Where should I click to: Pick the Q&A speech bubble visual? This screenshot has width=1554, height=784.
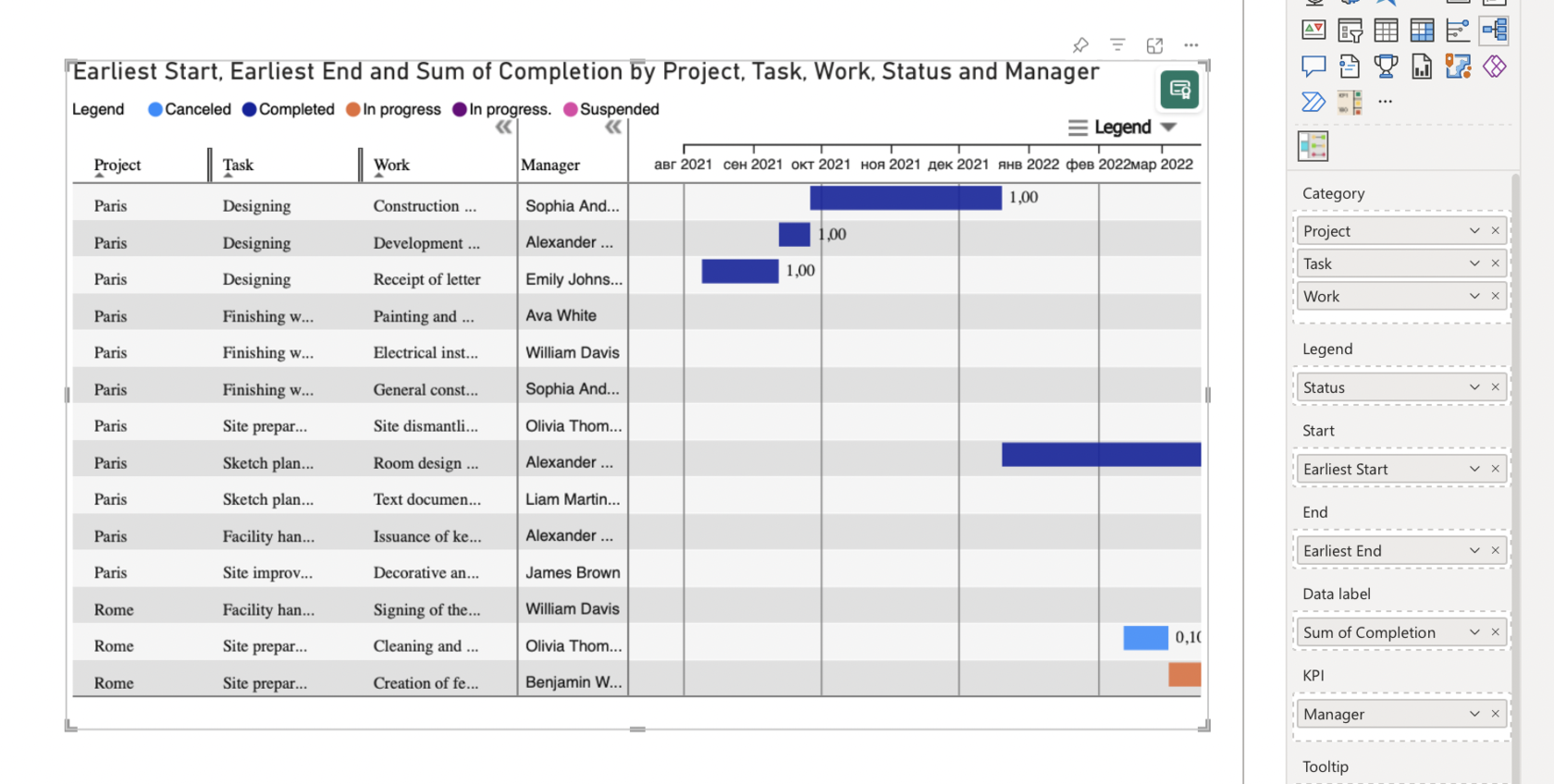click(1313, 67)
